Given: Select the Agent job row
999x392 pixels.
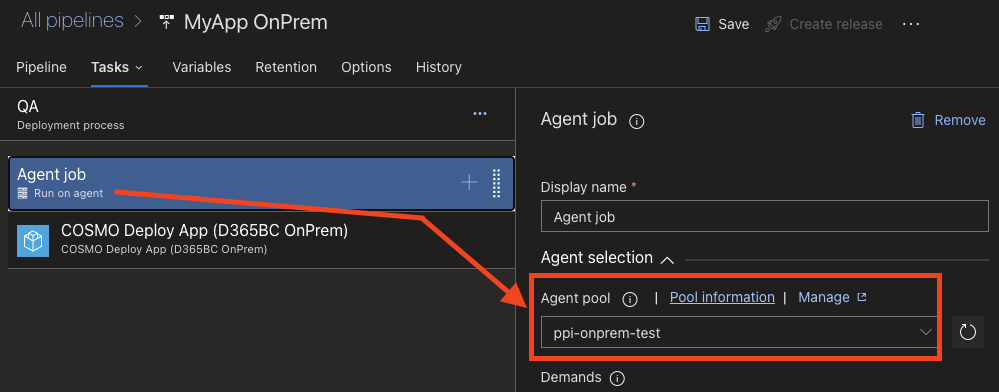Looking at the screenshot, I should point(261,184).
